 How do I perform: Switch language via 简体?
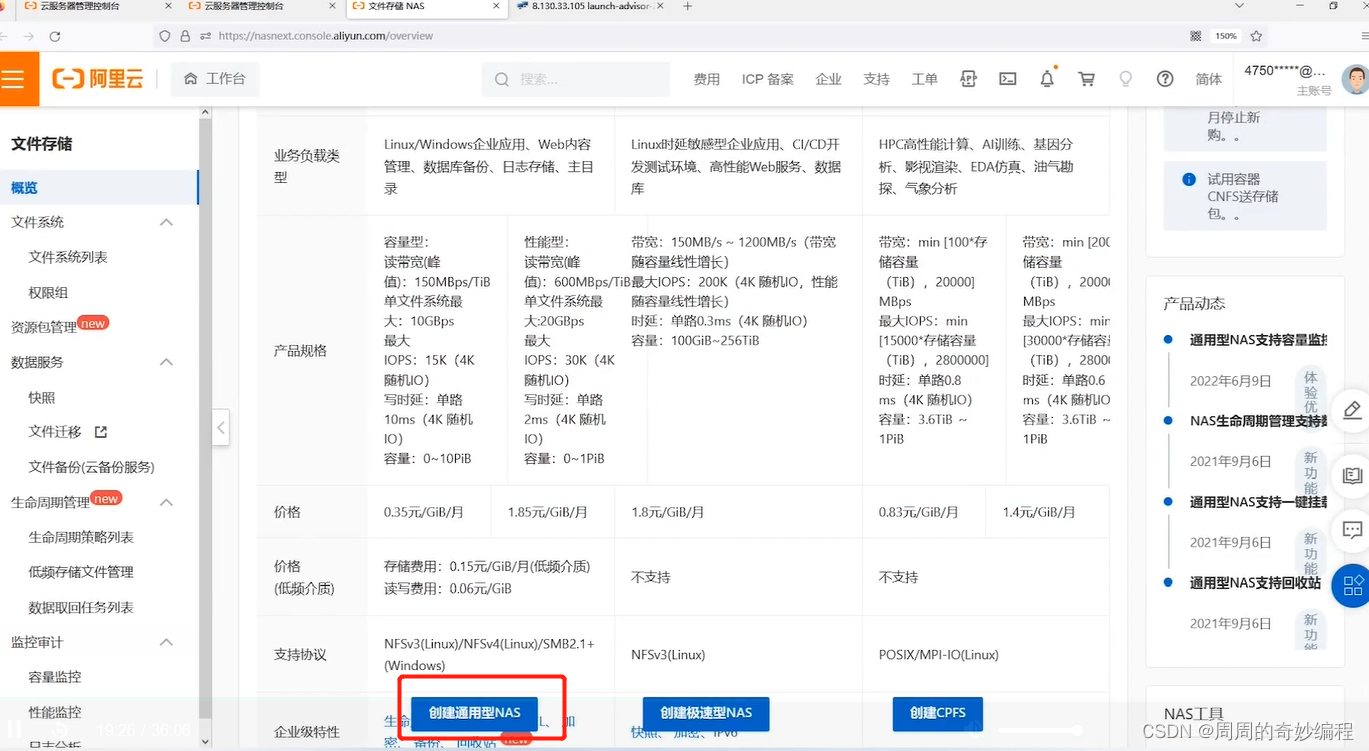[x=1208, y=79]
